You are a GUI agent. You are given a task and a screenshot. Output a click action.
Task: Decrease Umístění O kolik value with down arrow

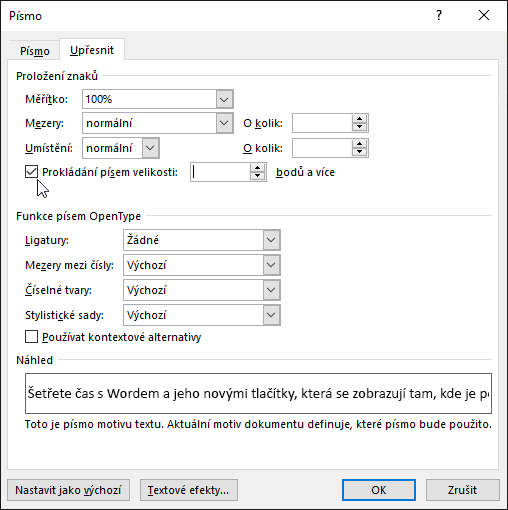(x=359, y=152)
